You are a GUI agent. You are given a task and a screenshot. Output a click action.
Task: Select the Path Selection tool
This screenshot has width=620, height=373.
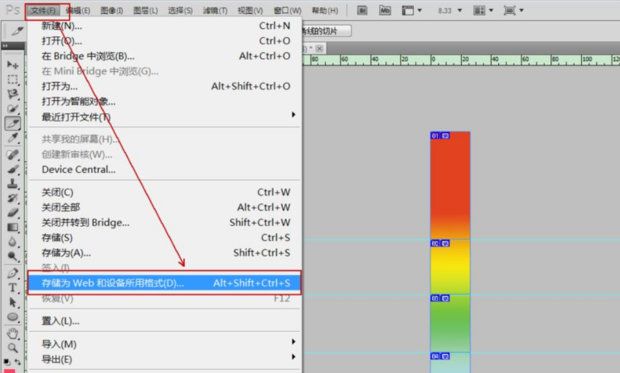[x=13, y=303]
